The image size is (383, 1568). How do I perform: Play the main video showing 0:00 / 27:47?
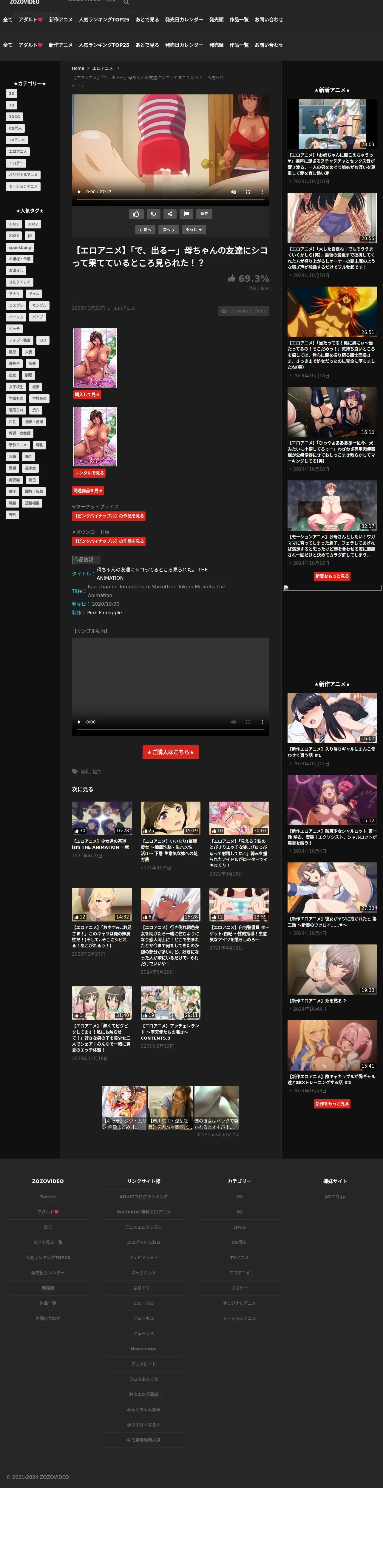(x=79, y=192)
